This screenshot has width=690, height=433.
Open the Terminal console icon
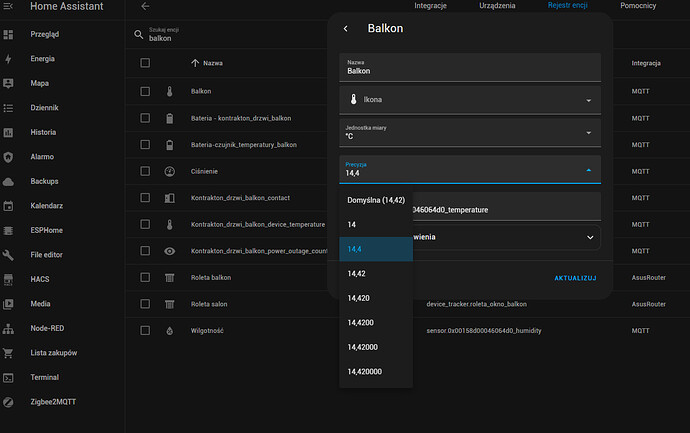click(x=8, y=378)
